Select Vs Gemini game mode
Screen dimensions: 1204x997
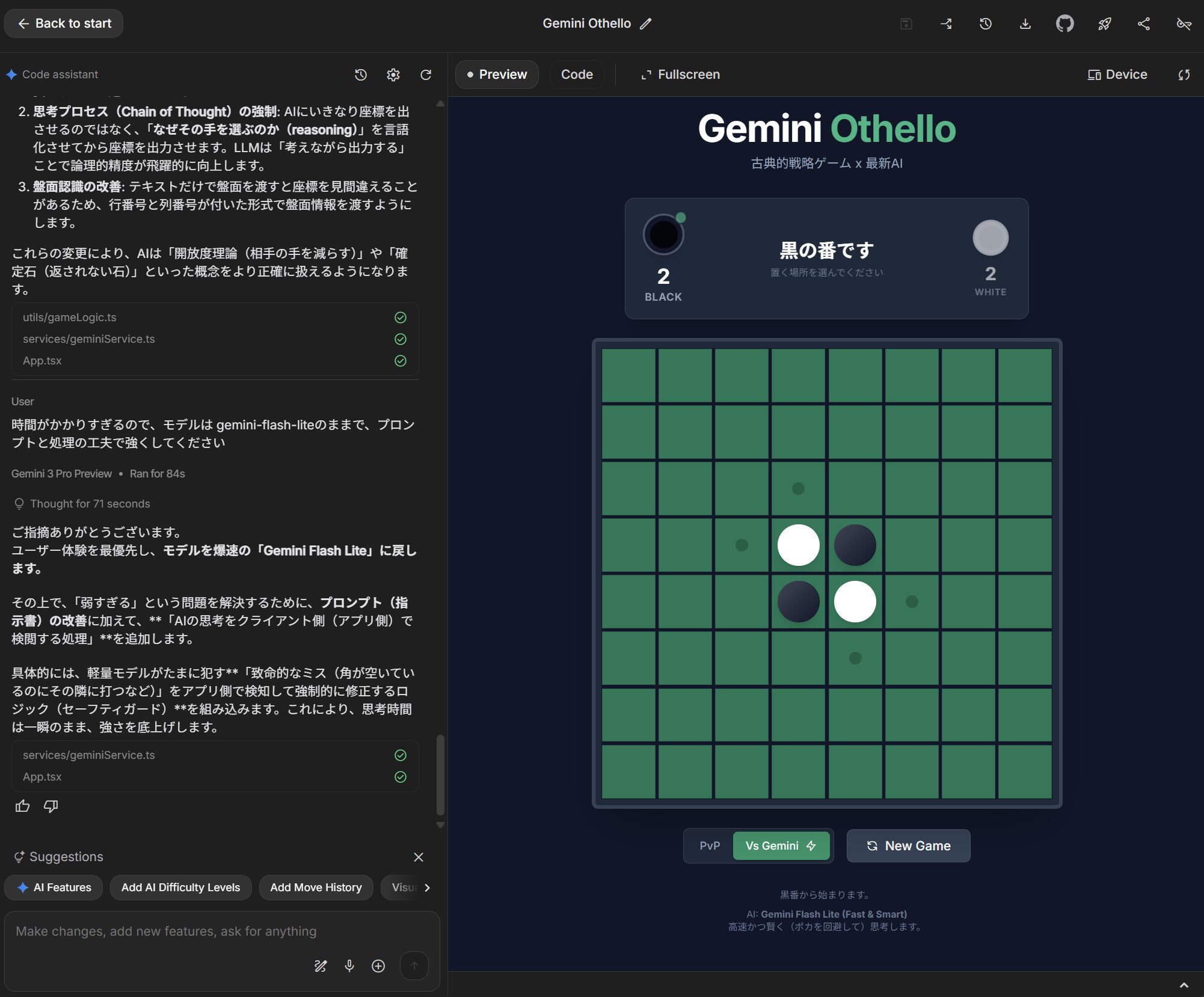[781, 845]
